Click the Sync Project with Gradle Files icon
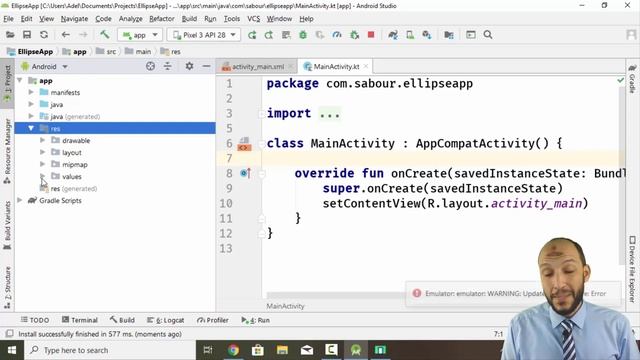This screenshot has width=640, height=360. click(x=393, y=35)
